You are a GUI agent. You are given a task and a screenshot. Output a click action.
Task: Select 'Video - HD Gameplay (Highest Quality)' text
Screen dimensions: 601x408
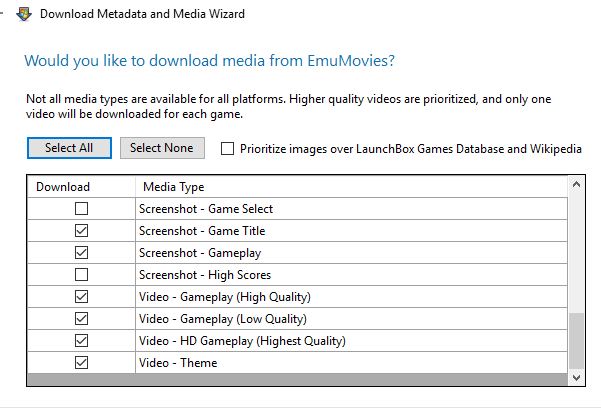(x=242, y=341)
